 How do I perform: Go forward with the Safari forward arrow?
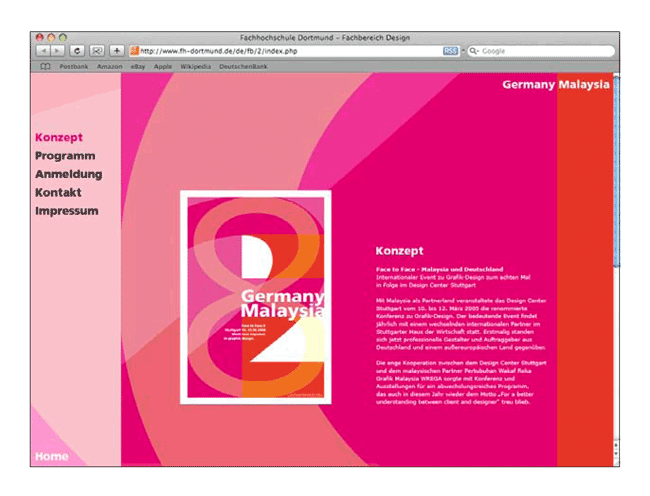click(57, 51)
